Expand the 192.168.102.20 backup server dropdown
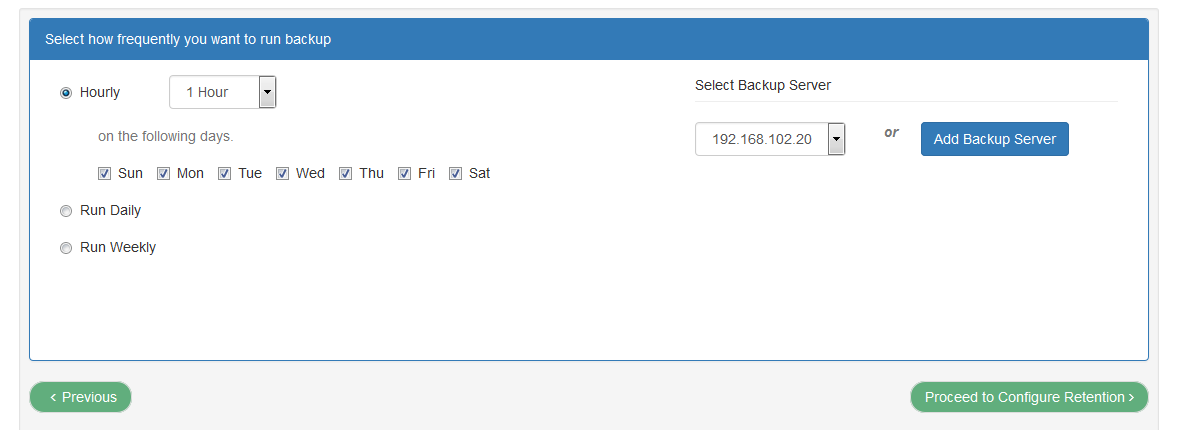Viewport: 1178px width, 430px height. 761,139
